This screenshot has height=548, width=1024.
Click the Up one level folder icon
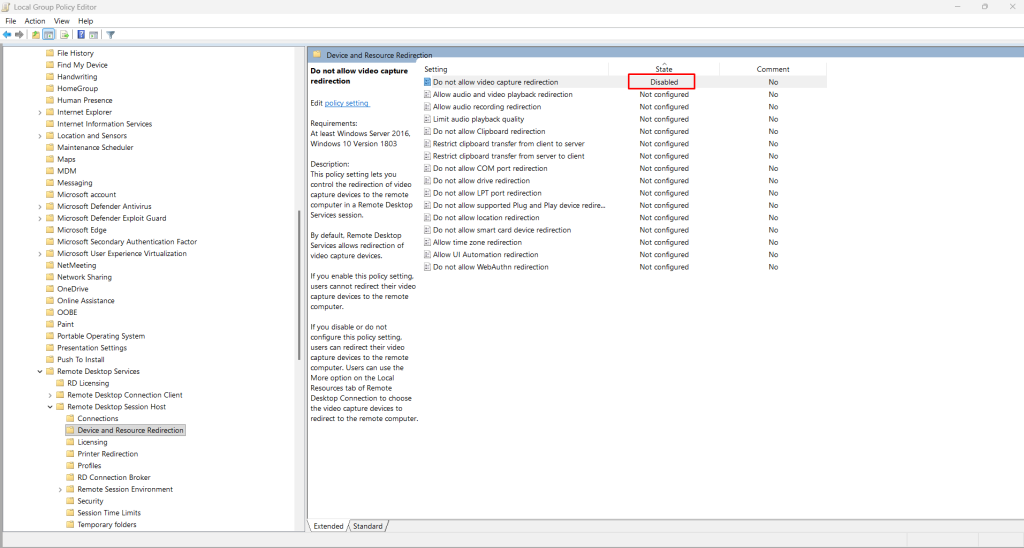coord(36,35)
